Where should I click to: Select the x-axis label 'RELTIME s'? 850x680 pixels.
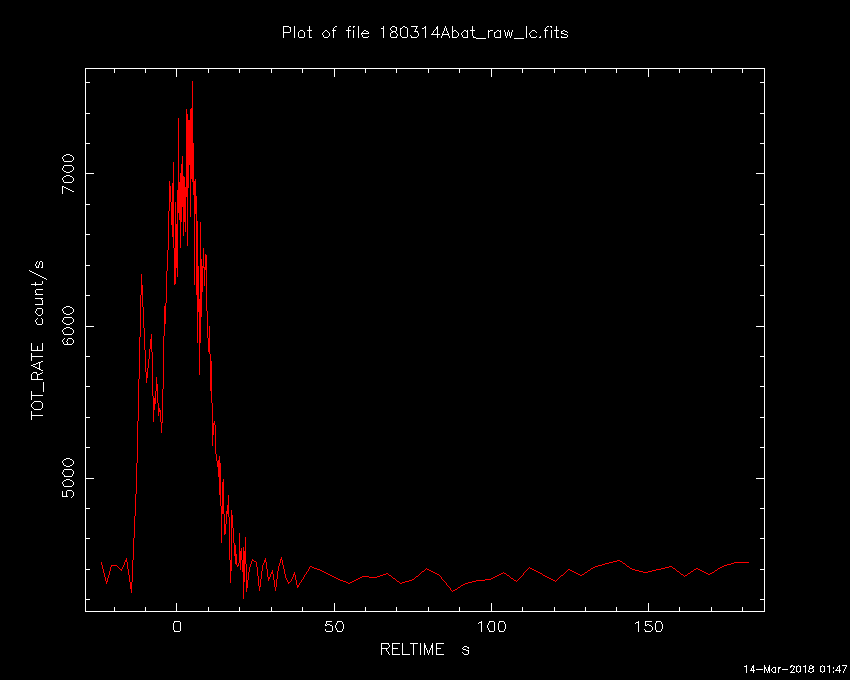point(424,649)
